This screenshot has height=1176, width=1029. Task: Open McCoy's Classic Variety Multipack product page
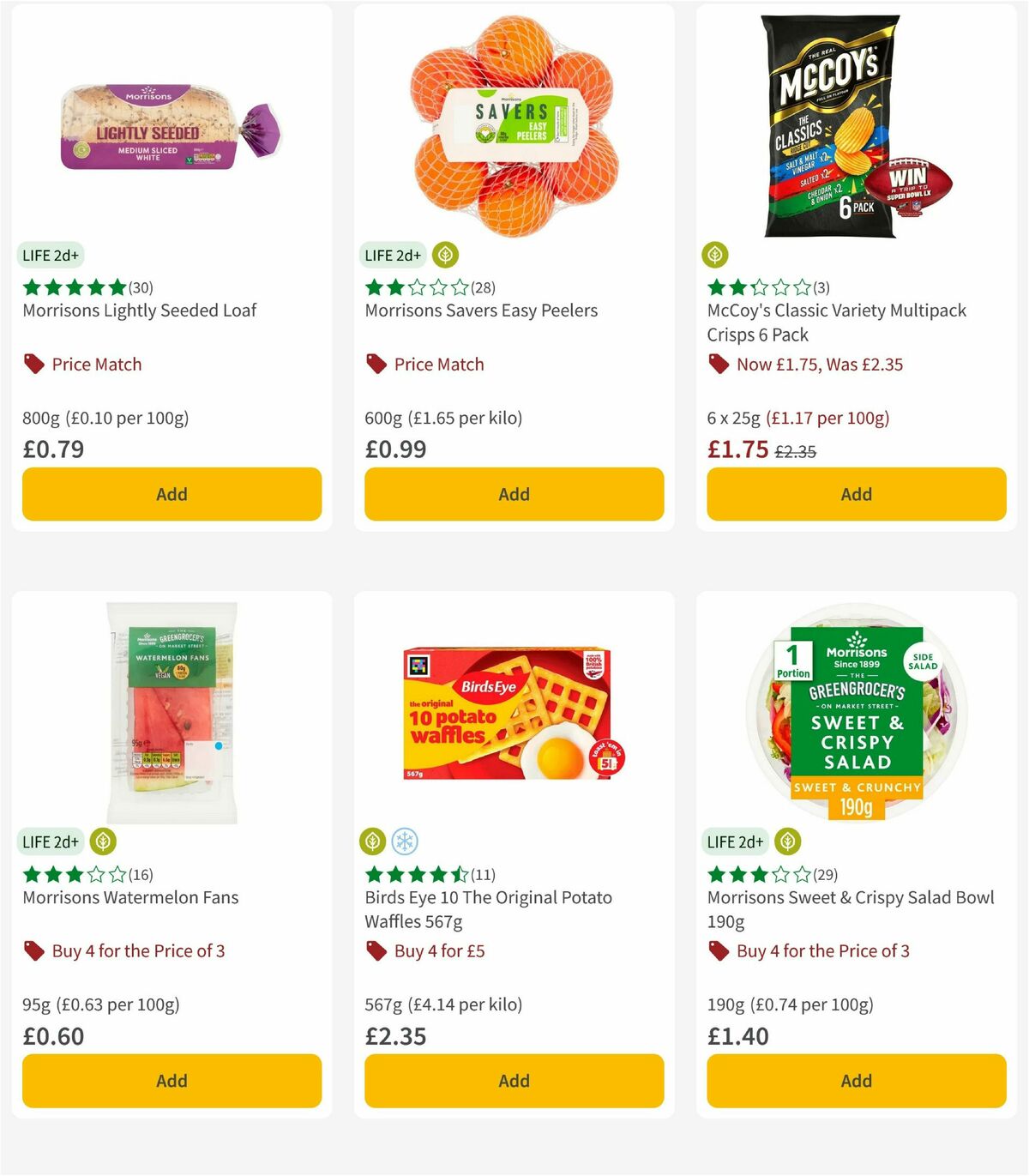836,322
